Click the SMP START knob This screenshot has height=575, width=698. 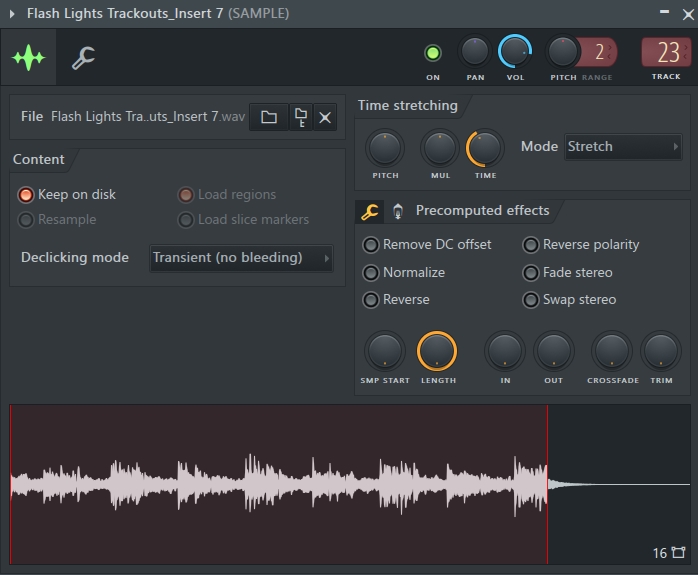[x=385, y=351]
